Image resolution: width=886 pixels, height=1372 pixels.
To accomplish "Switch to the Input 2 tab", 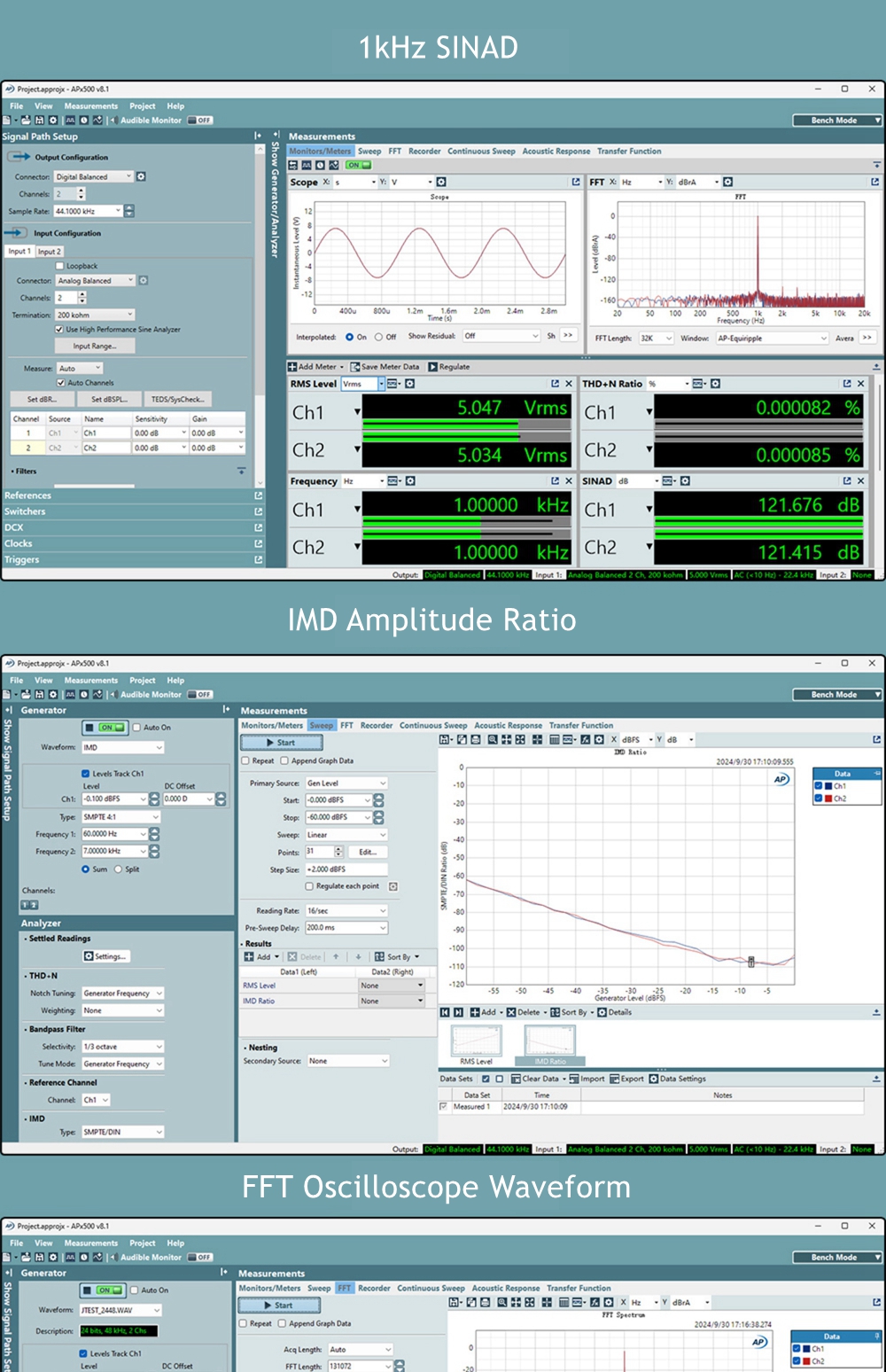I will pos(50,252).
